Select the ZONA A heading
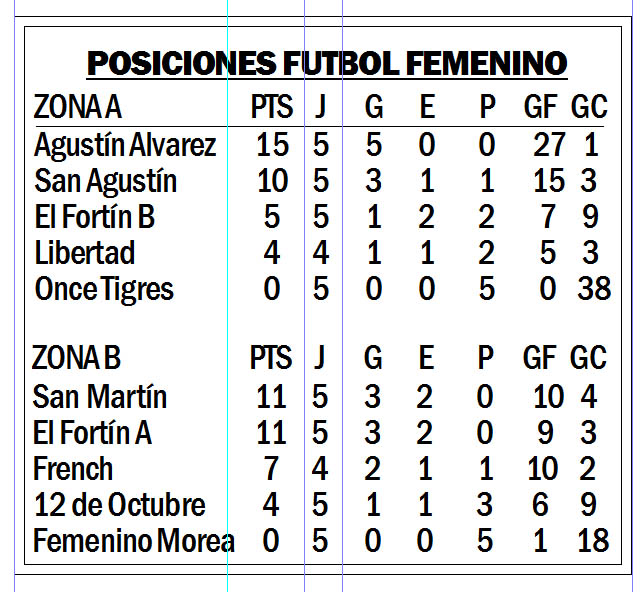The width and height of the screenshot is (644, 592). click(78, 107)
